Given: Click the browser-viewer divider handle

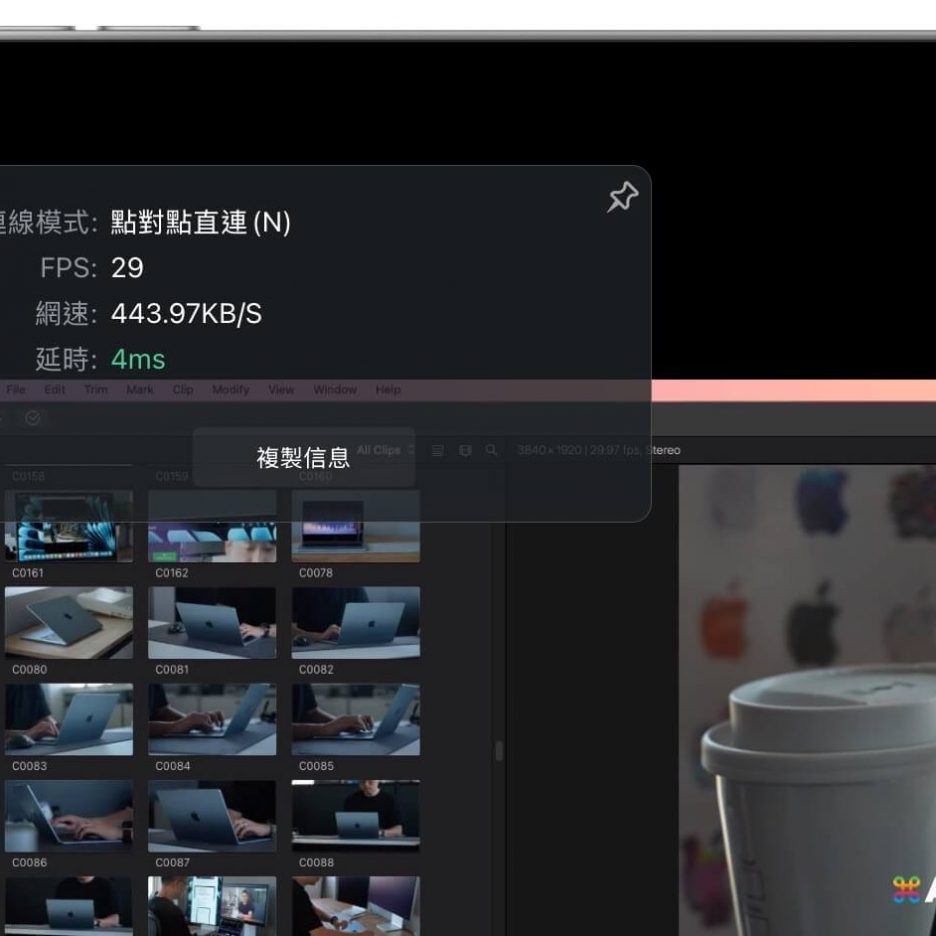Looking at the screenshot, I should coord(499,750).
